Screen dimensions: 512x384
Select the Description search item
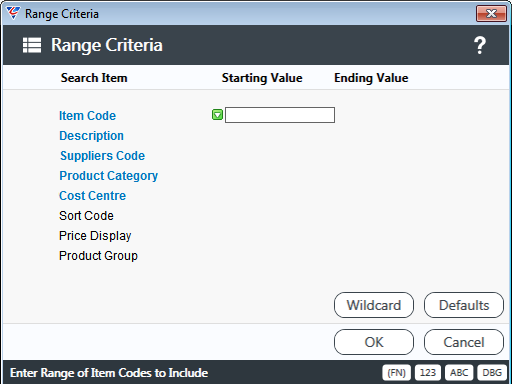(91, 136)
